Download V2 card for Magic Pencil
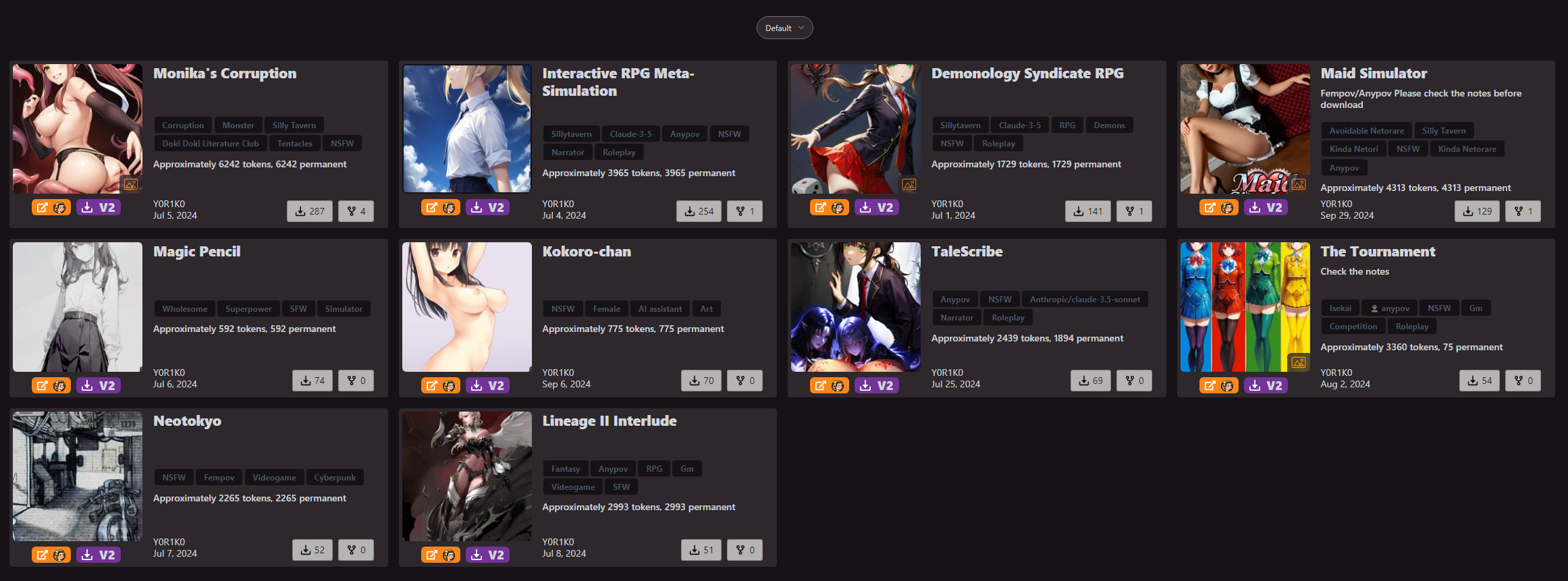Viewport: 1568px width, 581px height. click(x=99, y=385)
